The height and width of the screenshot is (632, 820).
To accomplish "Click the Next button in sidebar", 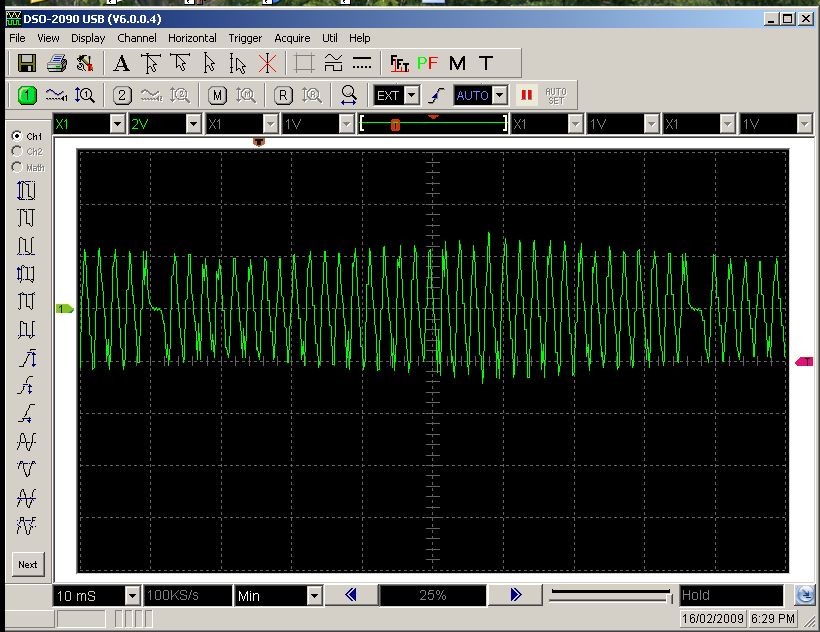I will click(28, 565).
